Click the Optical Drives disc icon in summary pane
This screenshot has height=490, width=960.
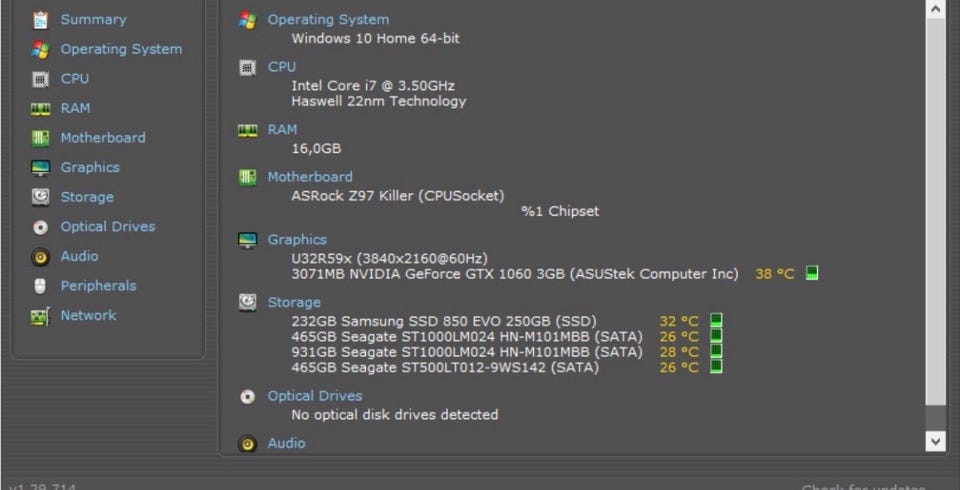247,397
